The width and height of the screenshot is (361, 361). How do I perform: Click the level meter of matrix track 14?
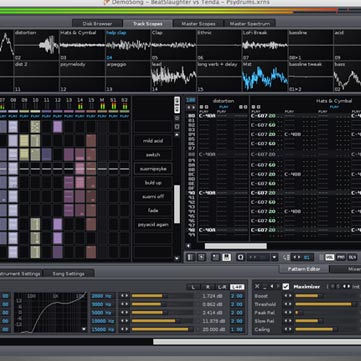[x=80, y=106]
